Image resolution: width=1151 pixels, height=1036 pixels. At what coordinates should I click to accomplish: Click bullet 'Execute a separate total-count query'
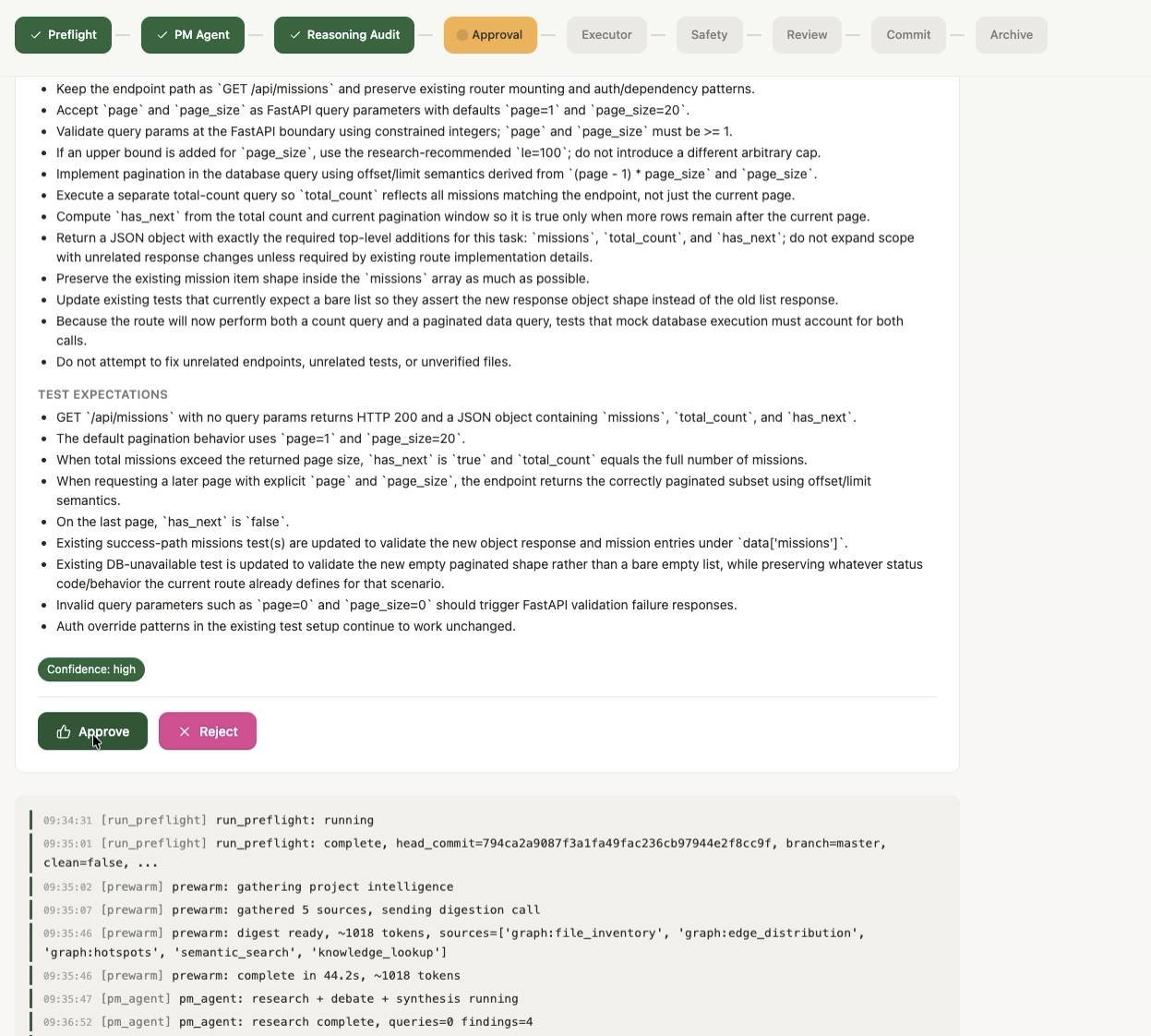pos(426,195)
